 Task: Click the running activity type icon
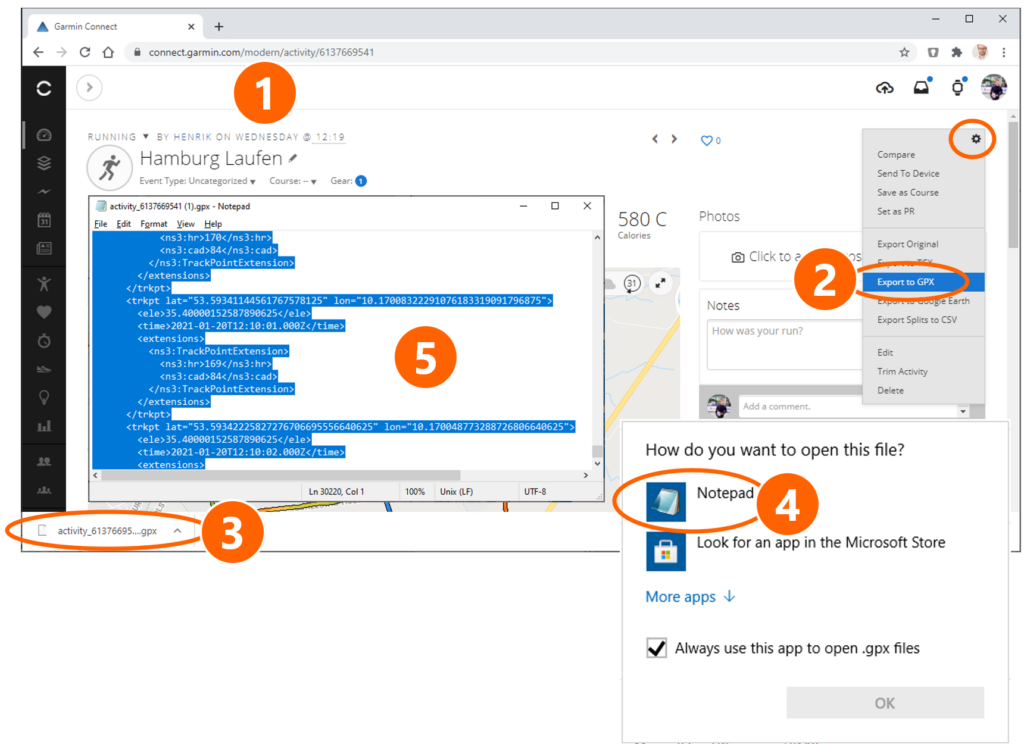(110, 168)
